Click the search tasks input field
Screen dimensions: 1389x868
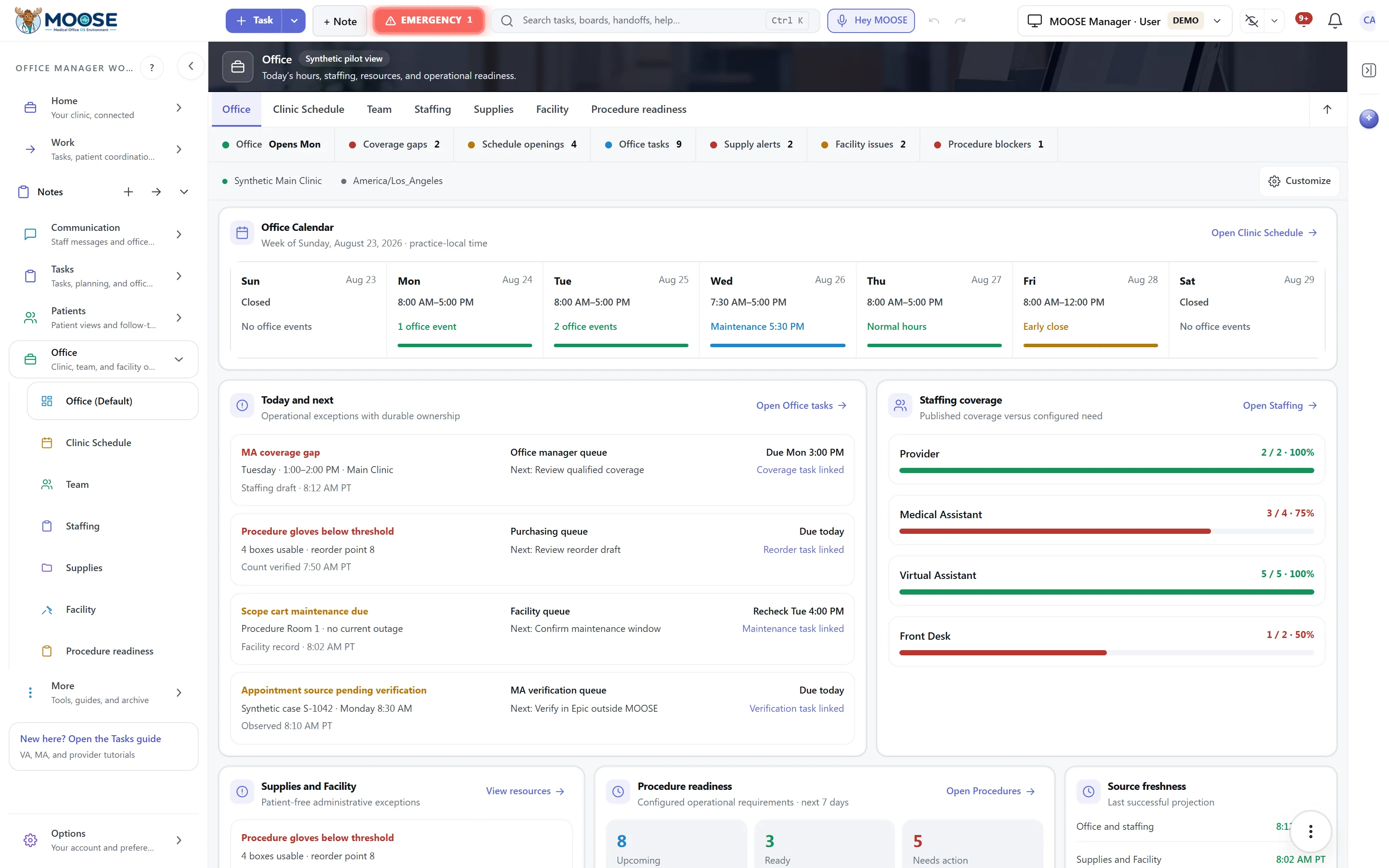click(x=654, y=21)
